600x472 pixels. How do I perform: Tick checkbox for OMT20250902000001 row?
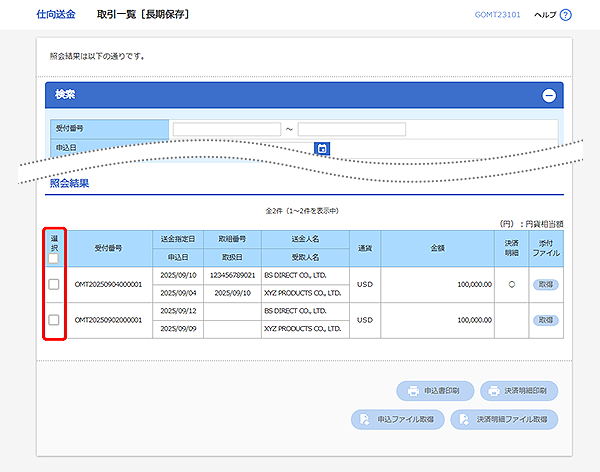click(54, 320)
